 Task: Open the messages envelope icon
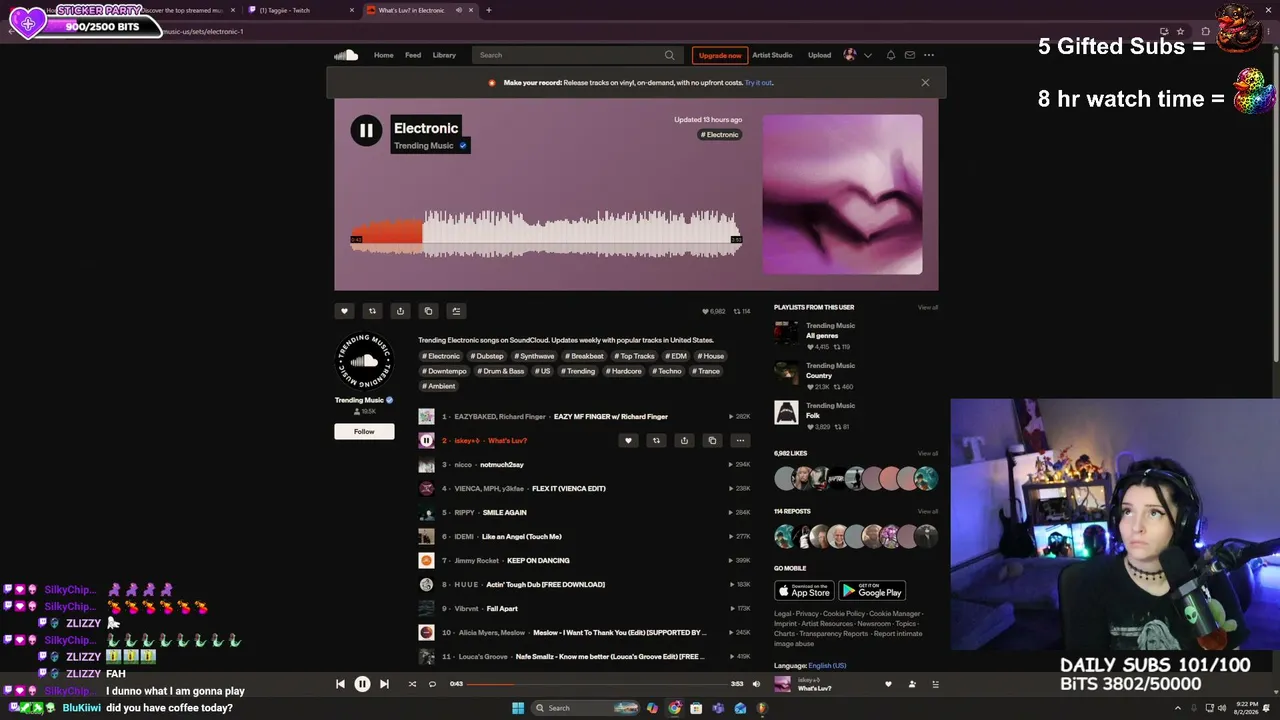point(910,55)
